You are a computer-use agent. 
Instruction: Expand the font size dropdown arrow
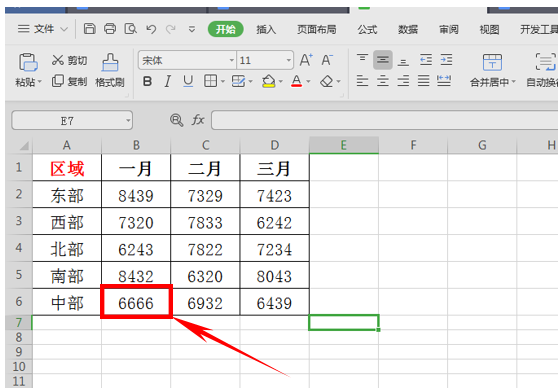click(289, 60)
